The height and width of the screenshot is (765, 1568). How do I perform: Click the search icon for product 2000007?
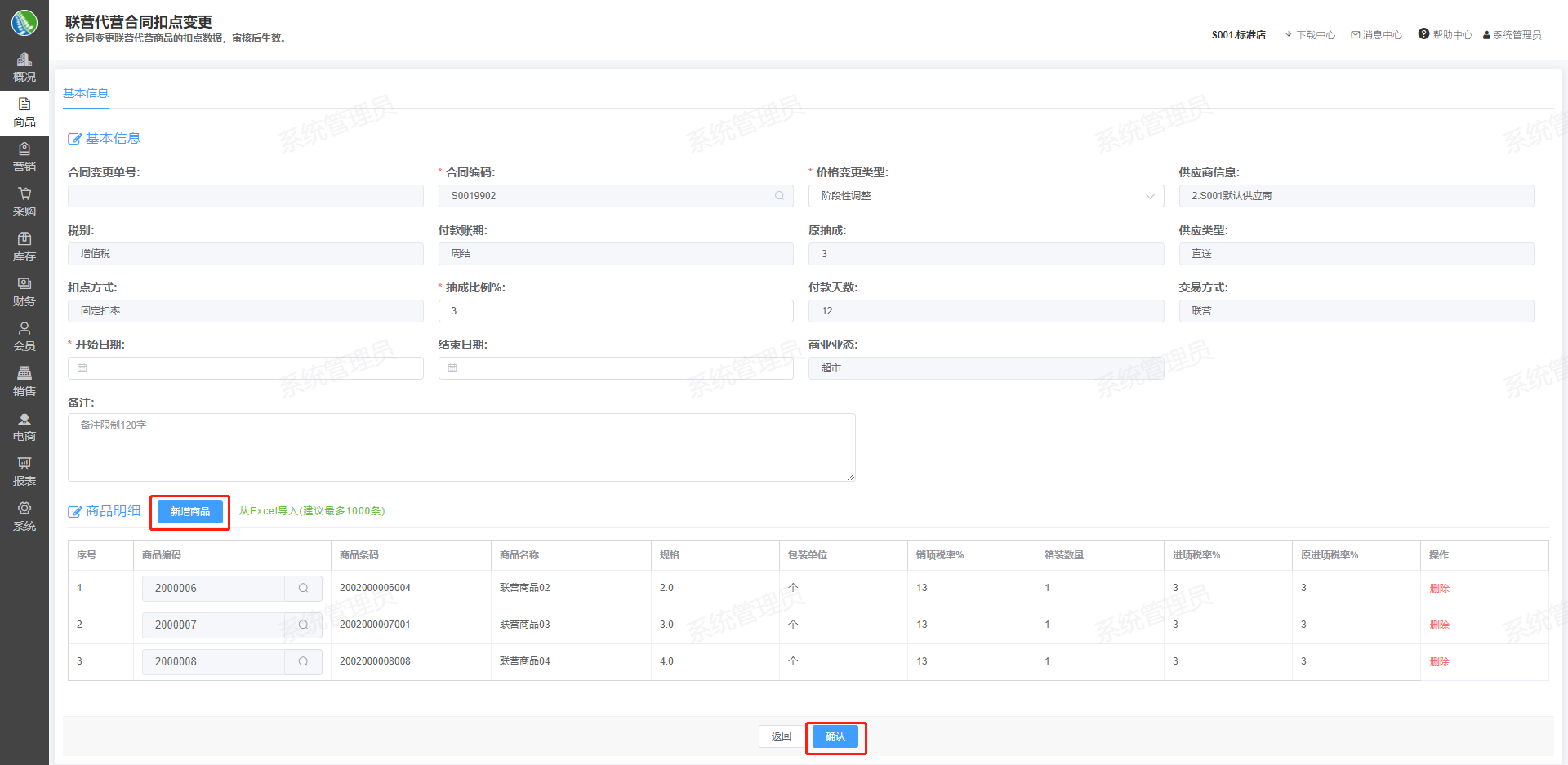tap(303, 625)
